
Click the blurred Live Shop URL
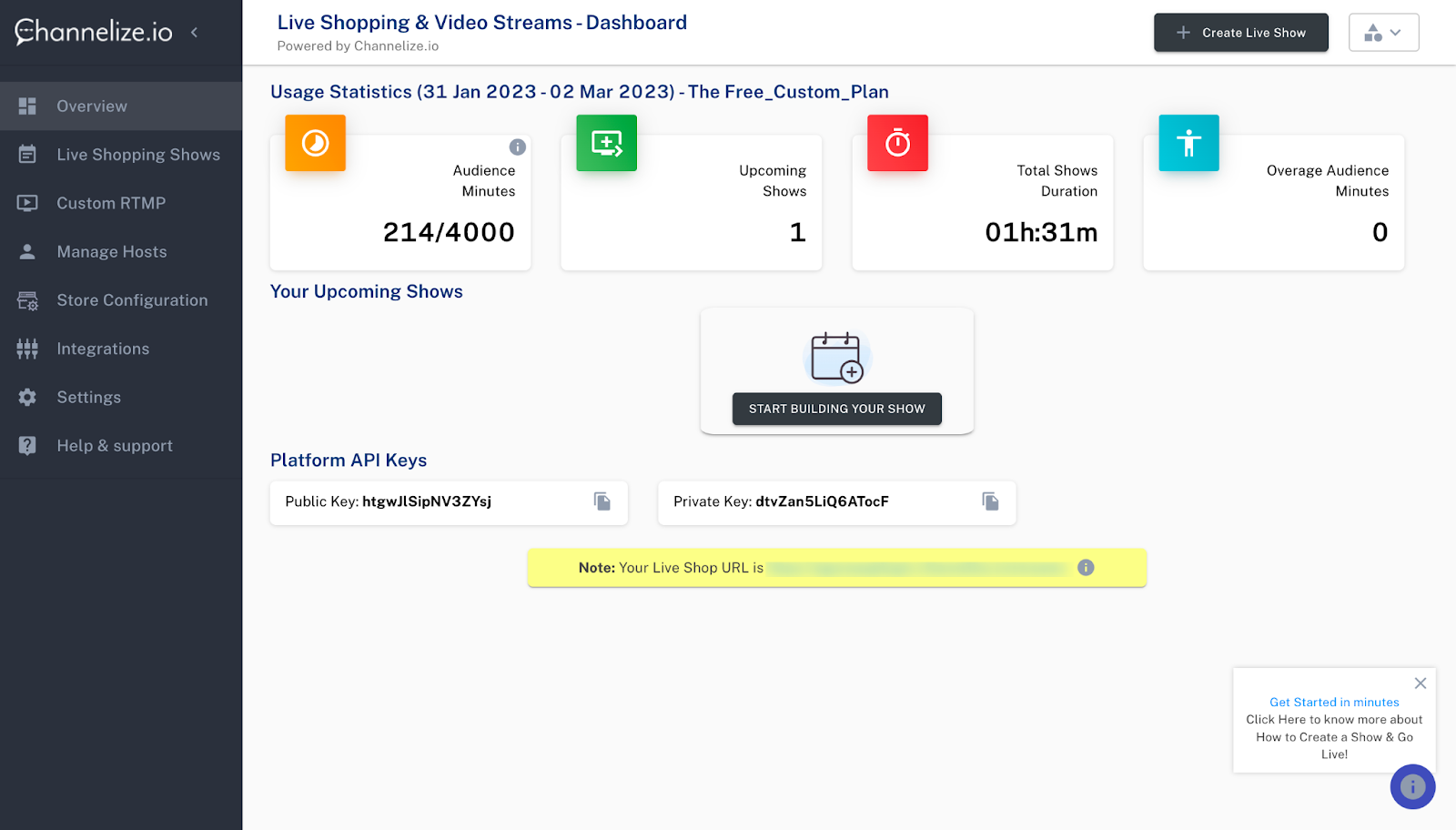tap(917, 569)
